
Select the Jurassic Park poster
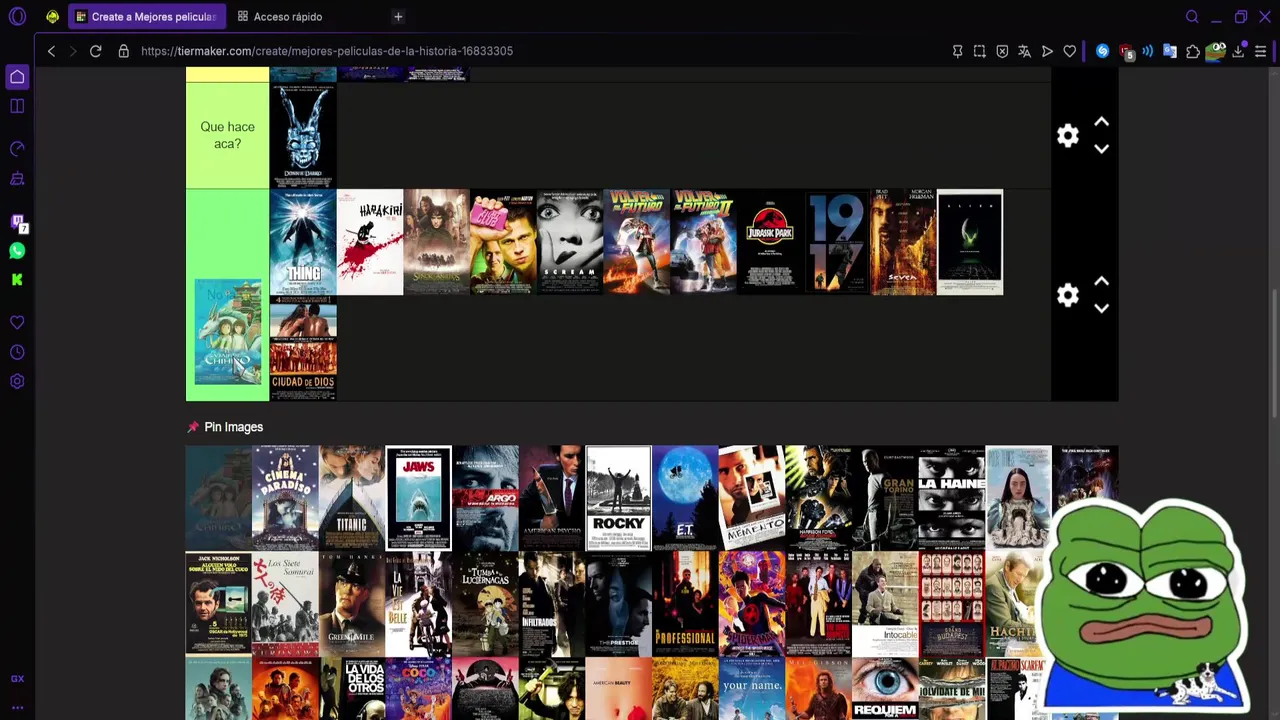[x=770, y=242]
